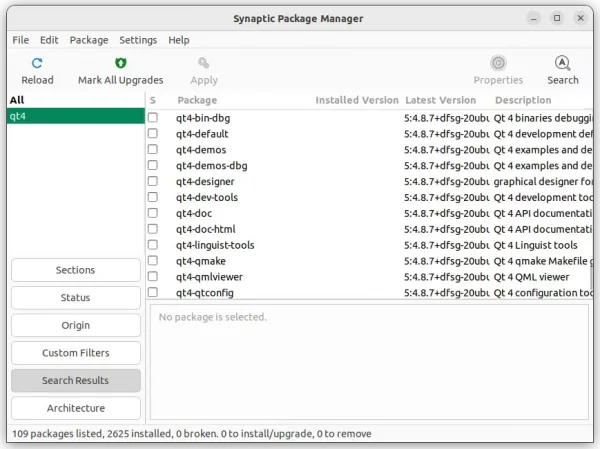
Task: Close the Synaptic Package Manager window
Action: (x=580, y=18)
